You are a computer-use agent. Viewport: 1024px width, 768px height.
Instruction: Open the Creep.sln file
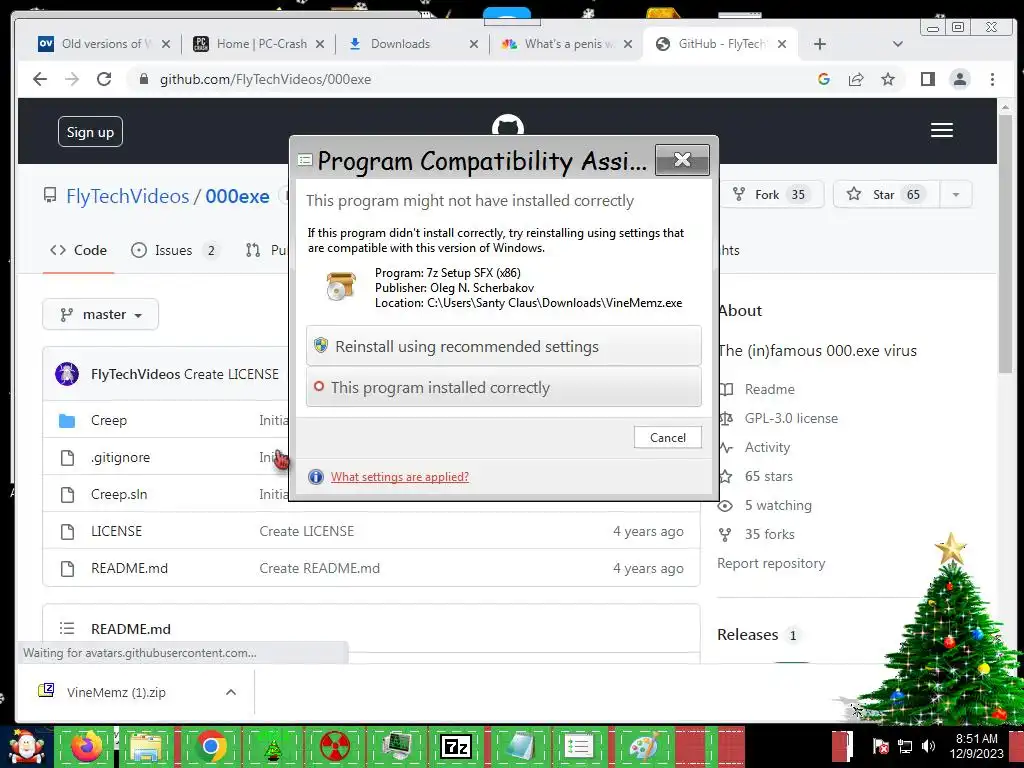[119, 494]
